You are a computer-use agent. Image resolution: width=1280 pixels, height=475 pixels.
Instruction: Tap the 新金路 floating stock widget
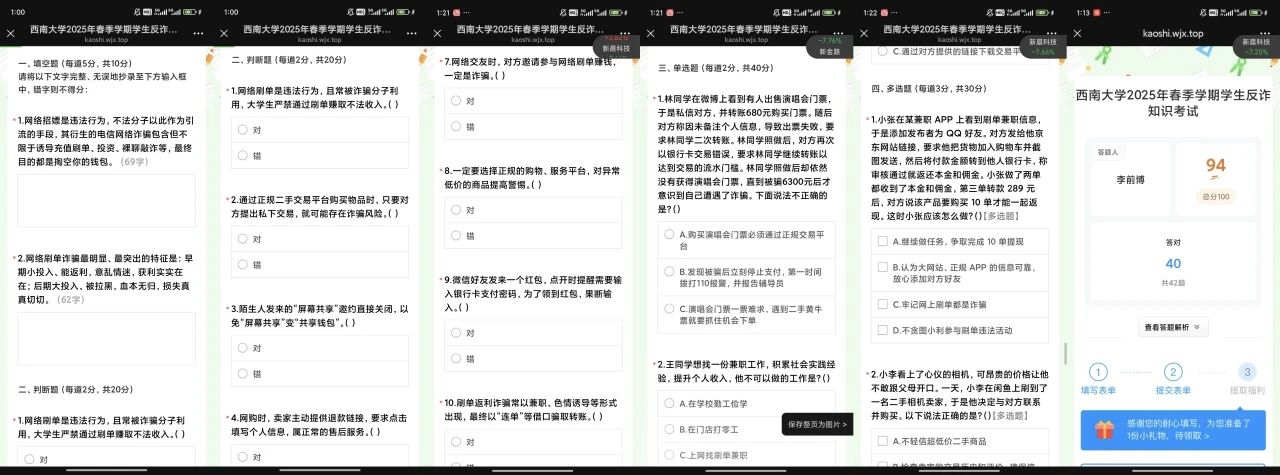pyautogui.click(x=830, y=46)
